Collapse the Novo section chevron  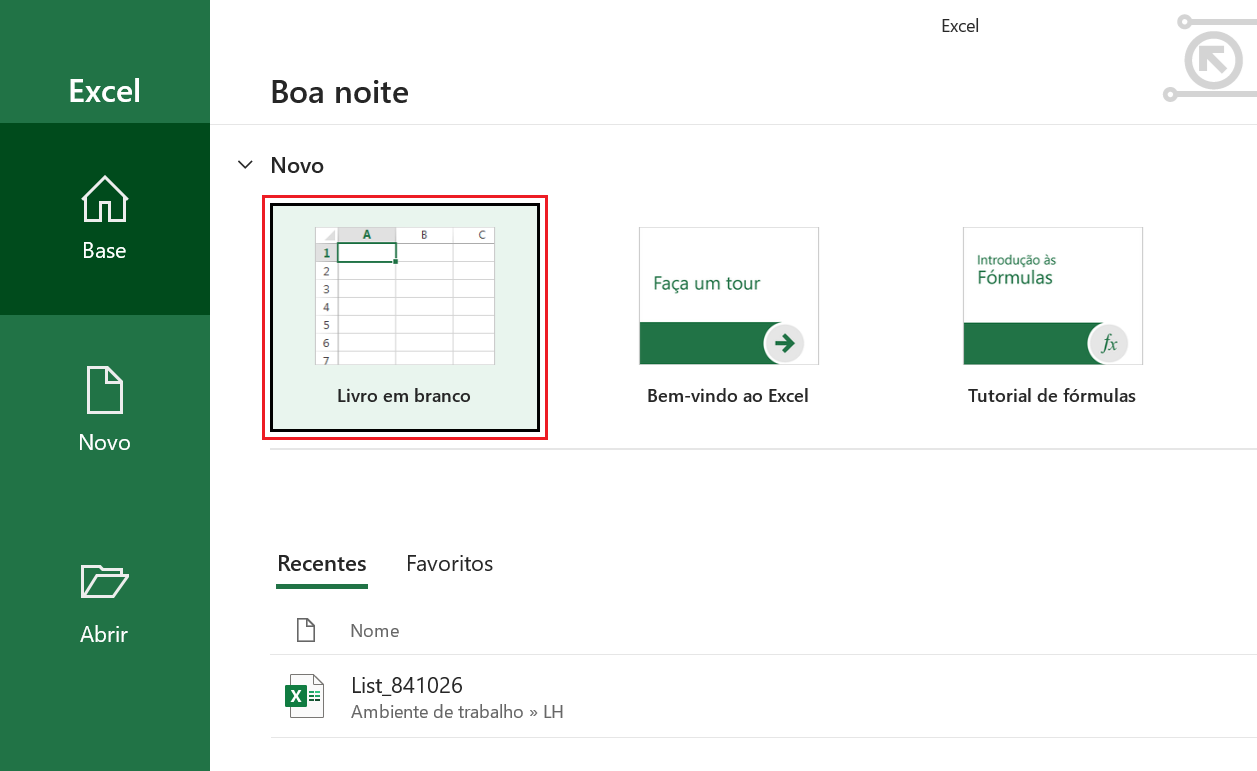pyautogui.click(x=245, y=165)
